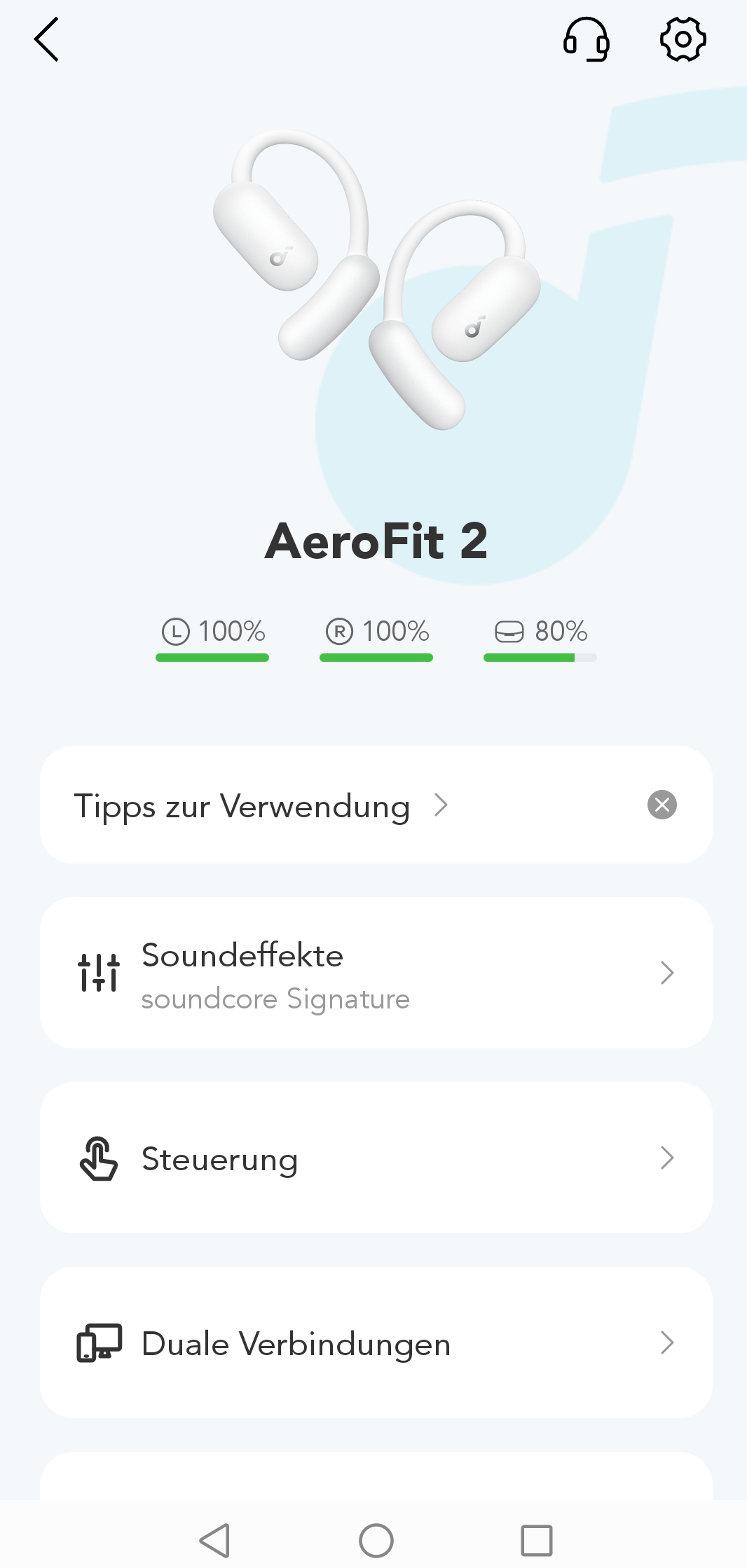747x1568 pixels.
Task: Tap the dual devices connection icon
Action: tap(99, 1342)
